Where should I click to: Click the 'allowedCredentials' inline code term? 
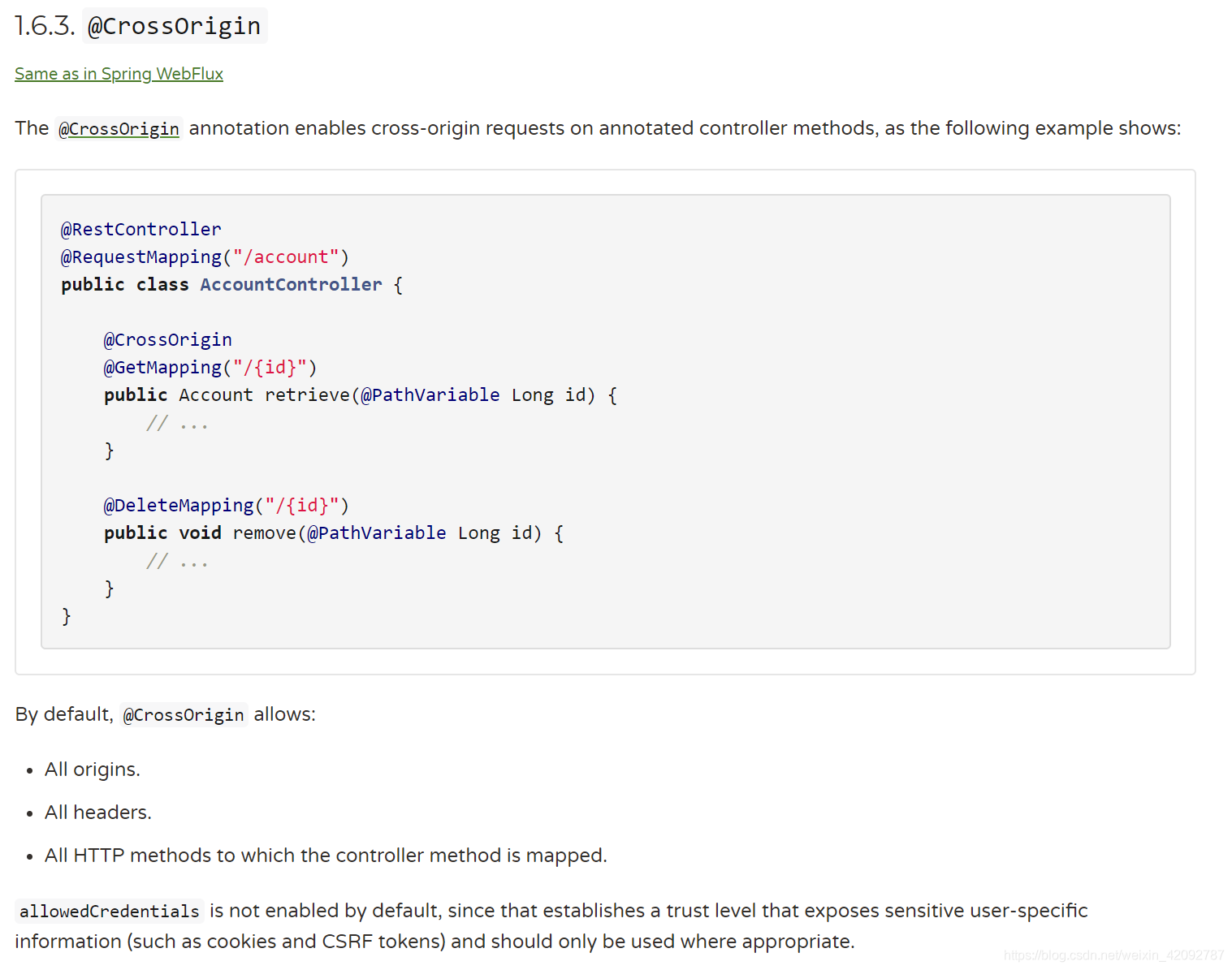pyautogui.click(x=110, y=912)
